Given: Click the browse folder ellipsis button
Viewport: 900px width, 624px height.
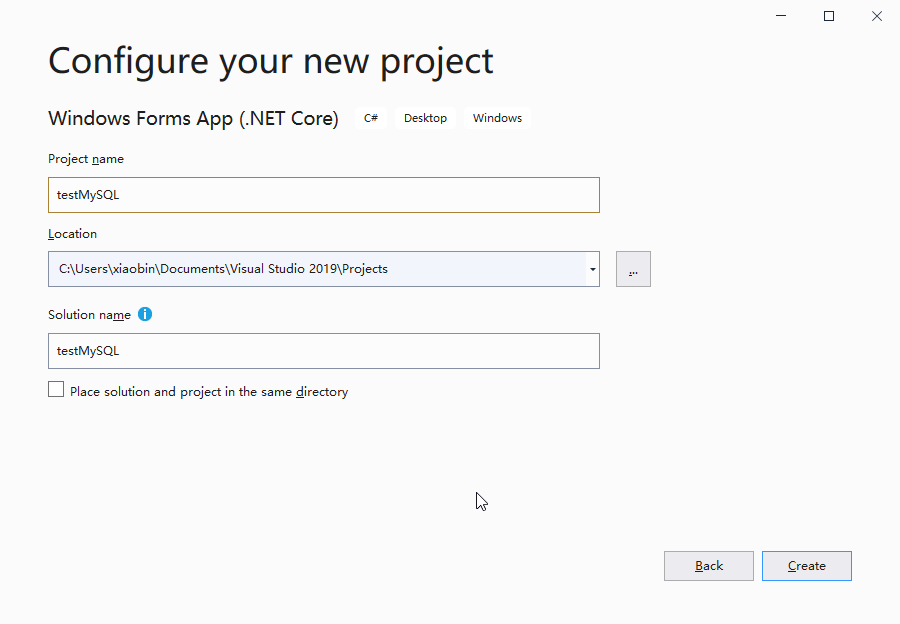Looking at the screenshot, I should pos(633,269).
